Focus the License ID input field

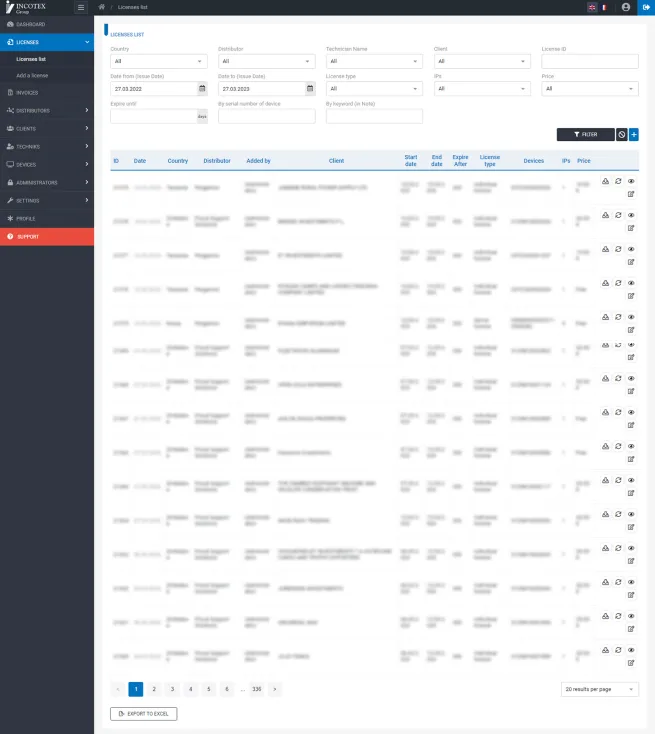[x=590, y=61]
